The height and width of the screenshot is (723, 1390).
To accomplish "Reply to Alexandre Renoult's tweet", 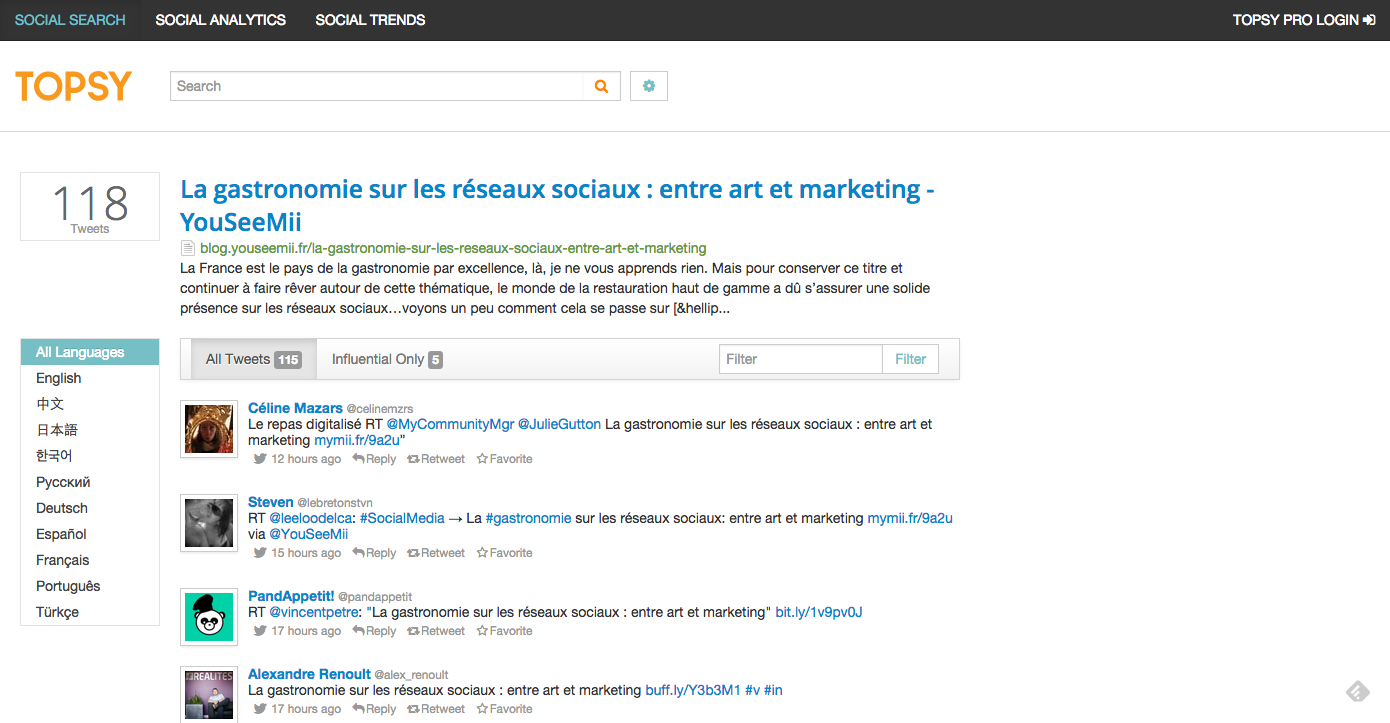I will (374, 709).
